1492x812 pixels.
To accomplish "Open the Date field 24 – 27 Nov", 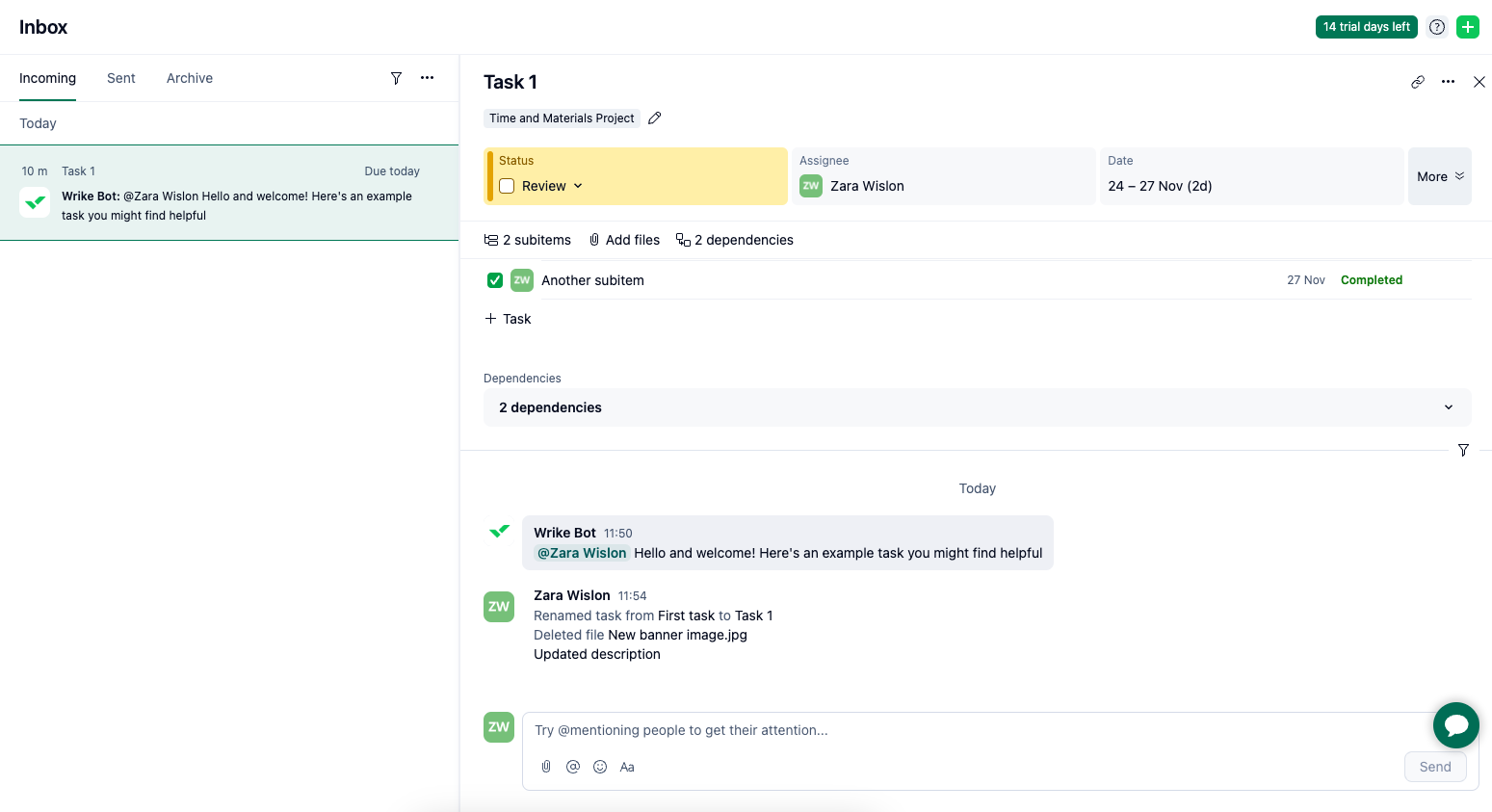I will coord(1251,176).
